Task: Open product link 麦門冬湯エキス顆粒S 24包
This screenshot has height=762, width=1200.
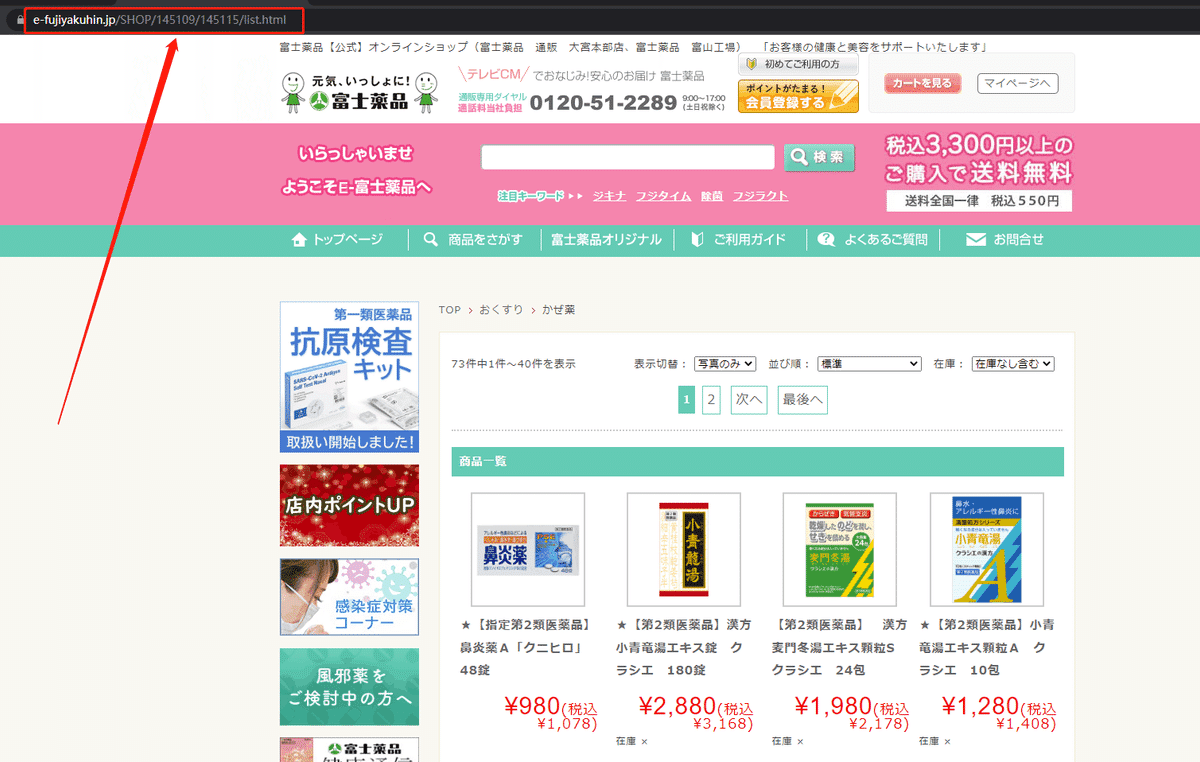Action: pos(839,647)
